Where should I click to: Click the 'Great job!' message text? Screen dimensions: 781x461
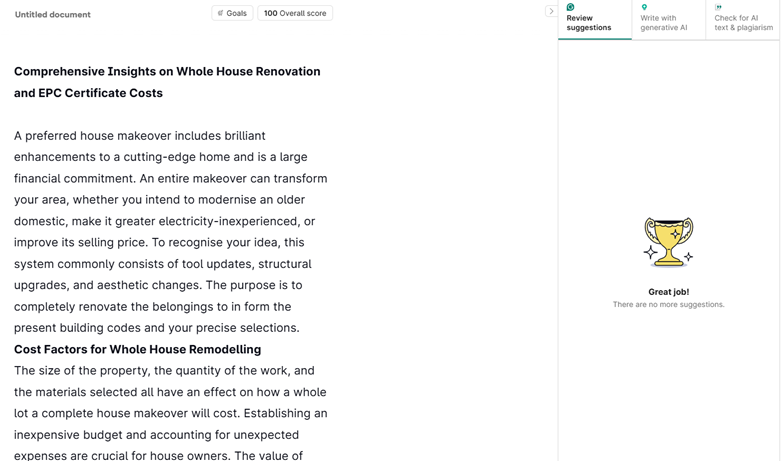[x=668, y=292]
